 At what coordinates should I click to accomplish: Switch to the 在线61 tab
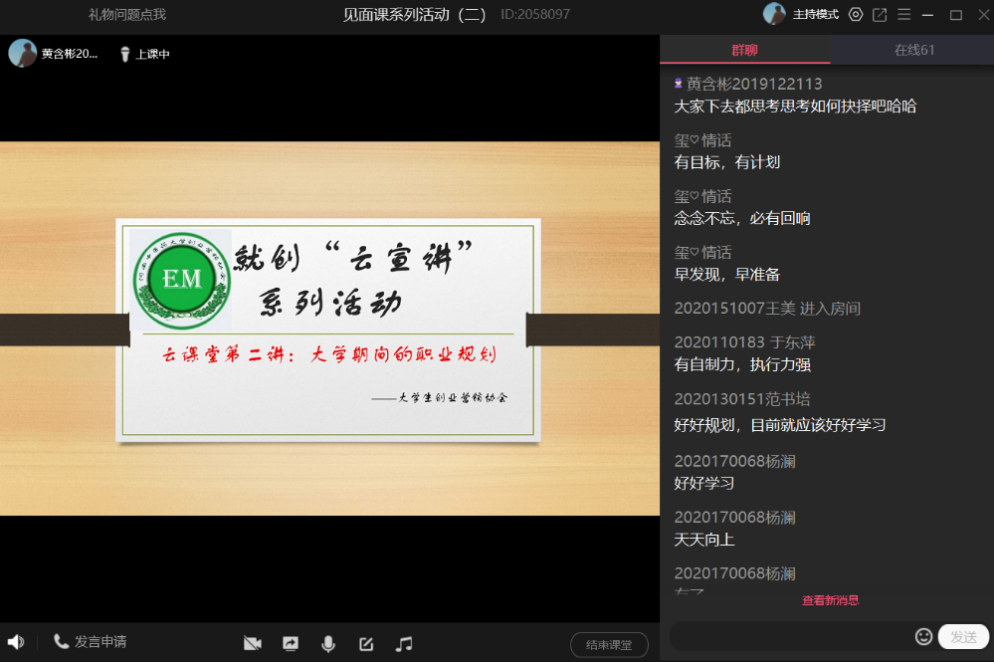(913, 50)
